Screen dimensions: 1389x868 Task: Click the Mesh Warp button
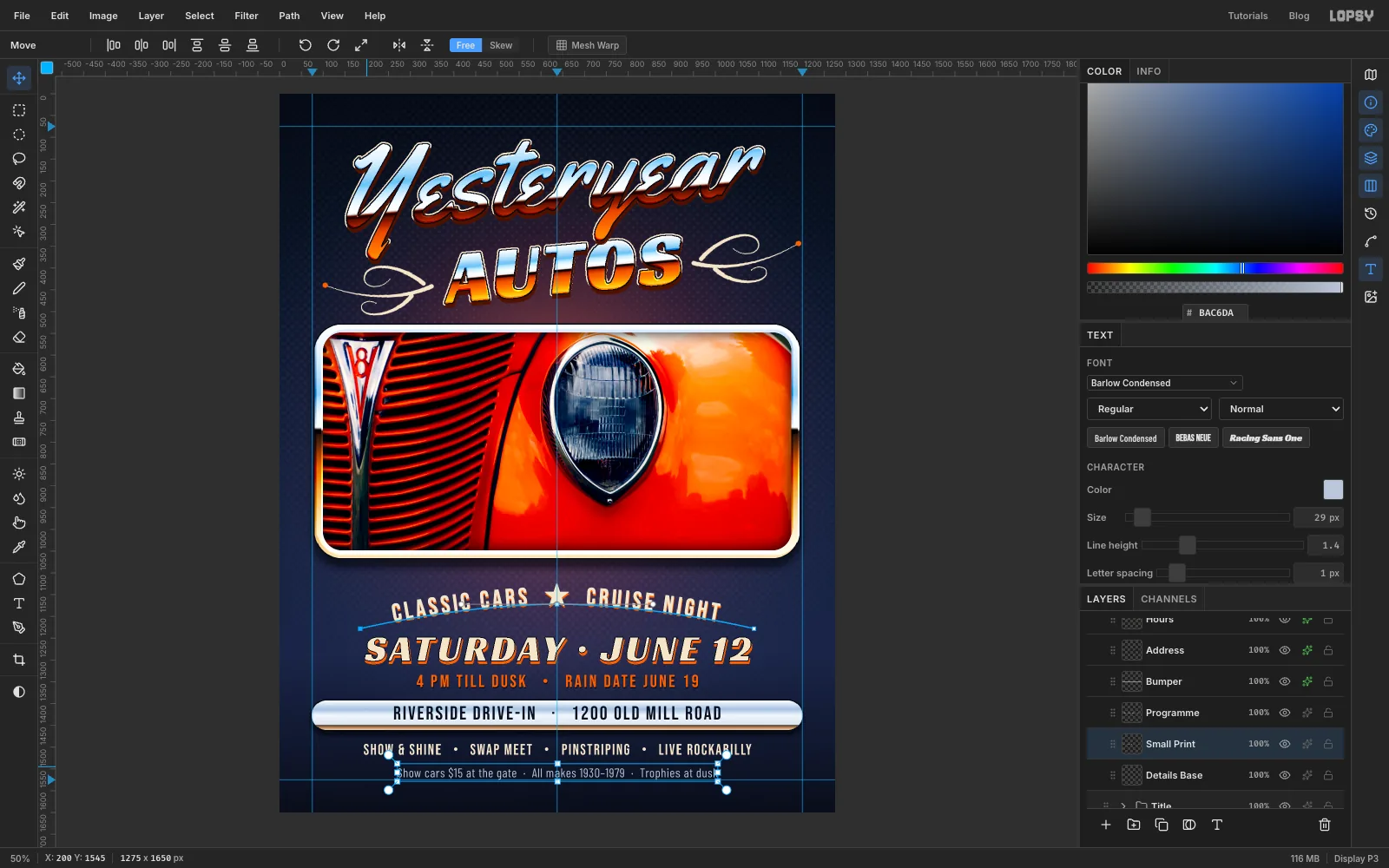587,45
